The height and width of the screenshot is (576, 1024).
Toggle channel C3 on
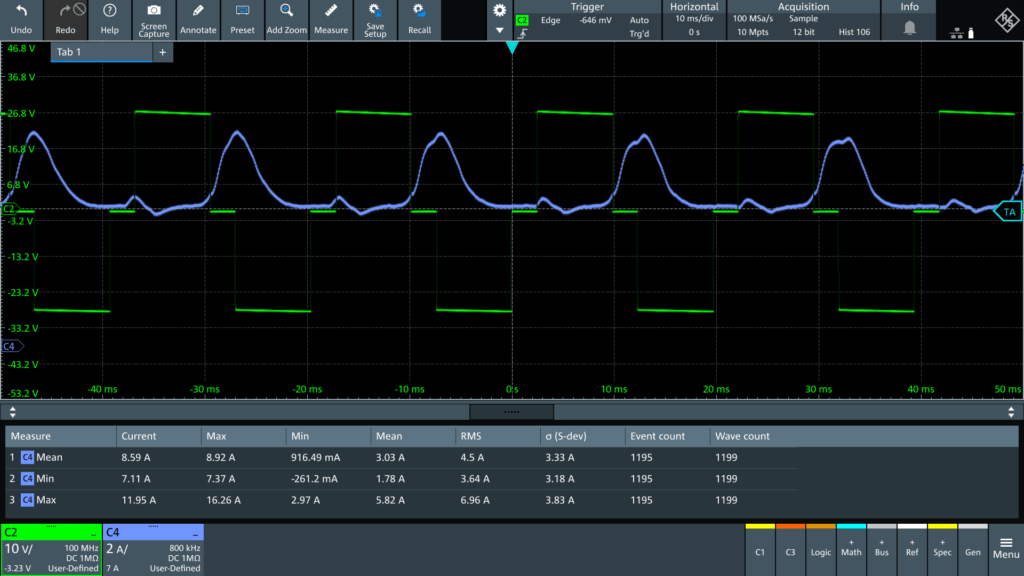point(790,549)
